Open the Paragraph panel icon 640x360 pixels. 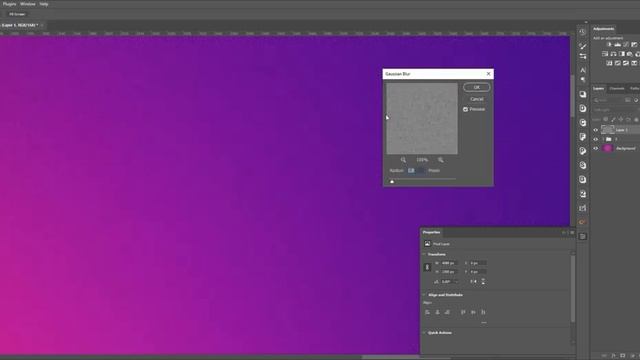(583, 80)
